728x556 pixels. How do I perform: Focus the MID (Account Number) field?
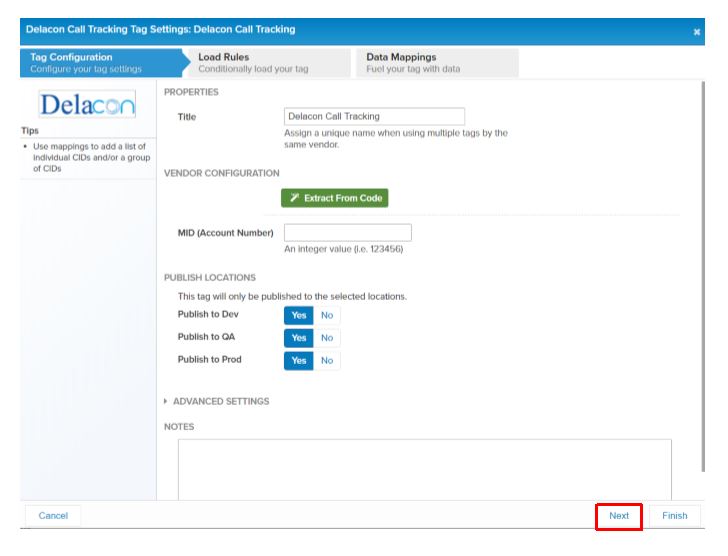click(x=348, y=233)
